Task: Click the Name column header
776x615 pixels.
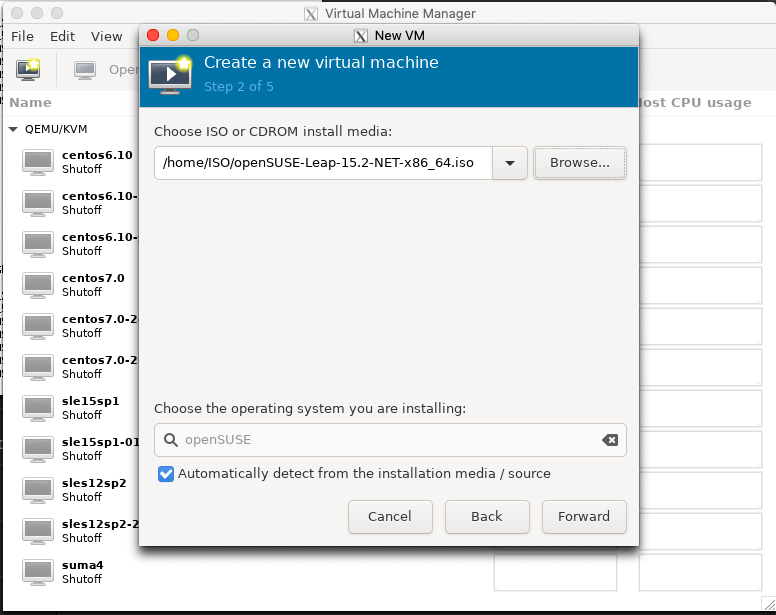Action: point(31,103)
